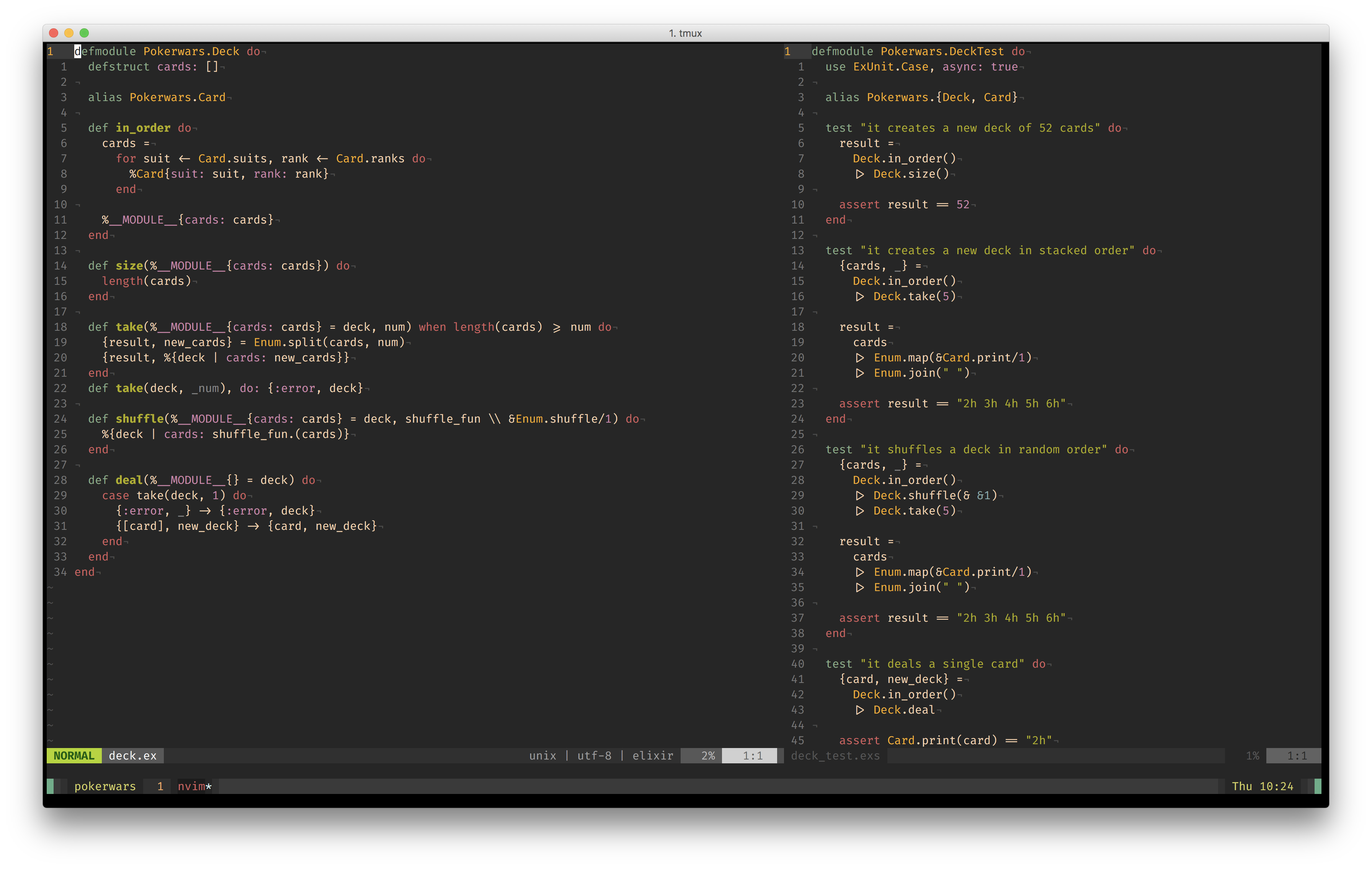Image resolution: width=1372 pixels, height=869 pixels.
Task: Click the deck_test.exs filename in right statusline
Action: click(835, 756)
